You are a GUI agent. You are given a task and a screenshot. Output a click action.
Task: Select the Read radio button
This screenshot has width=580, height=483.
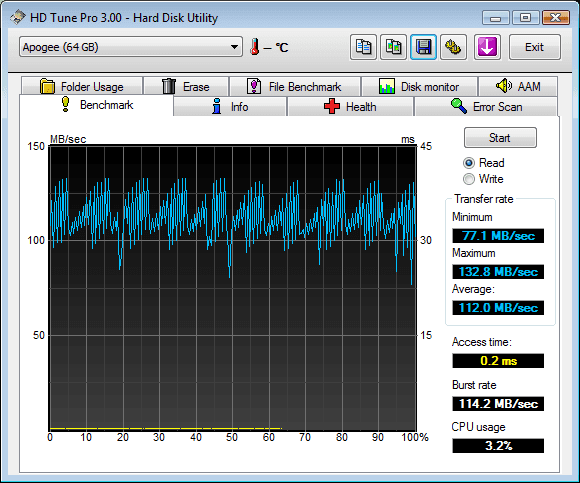(468, 163)
